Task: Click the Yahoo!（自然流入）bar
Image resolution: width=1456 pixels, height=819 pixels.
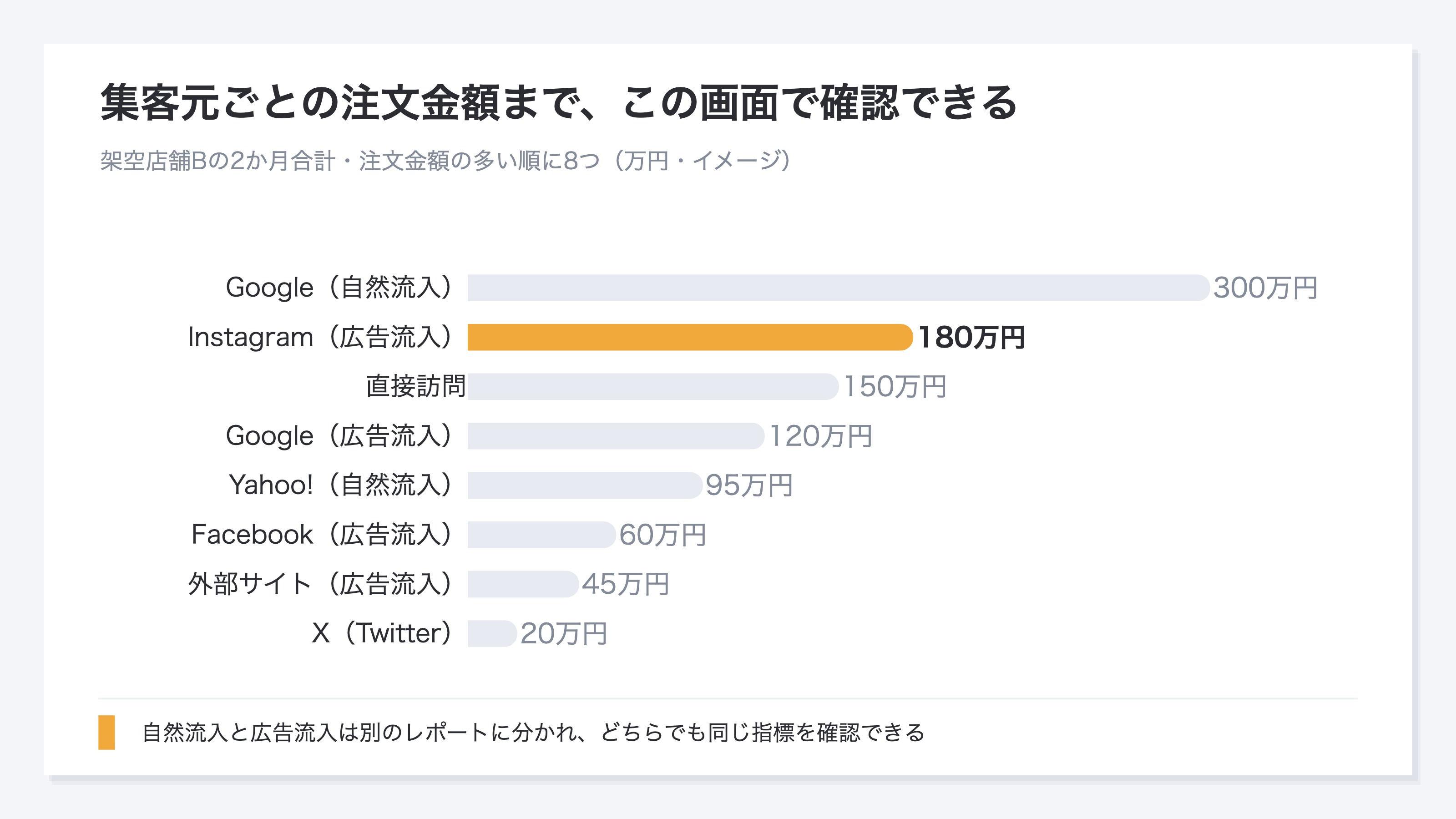Action: (x=585, y=485)
